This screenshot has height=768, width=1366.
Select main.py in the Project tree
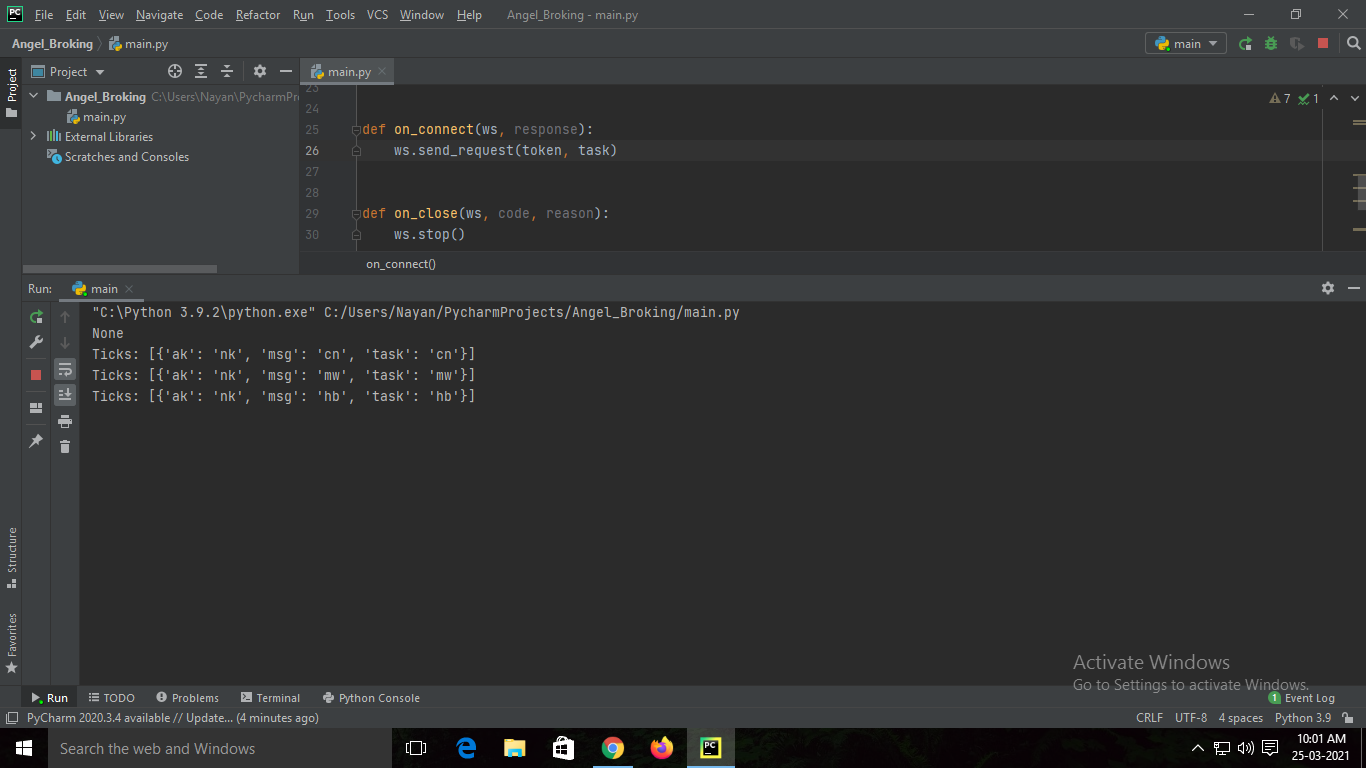96,116
